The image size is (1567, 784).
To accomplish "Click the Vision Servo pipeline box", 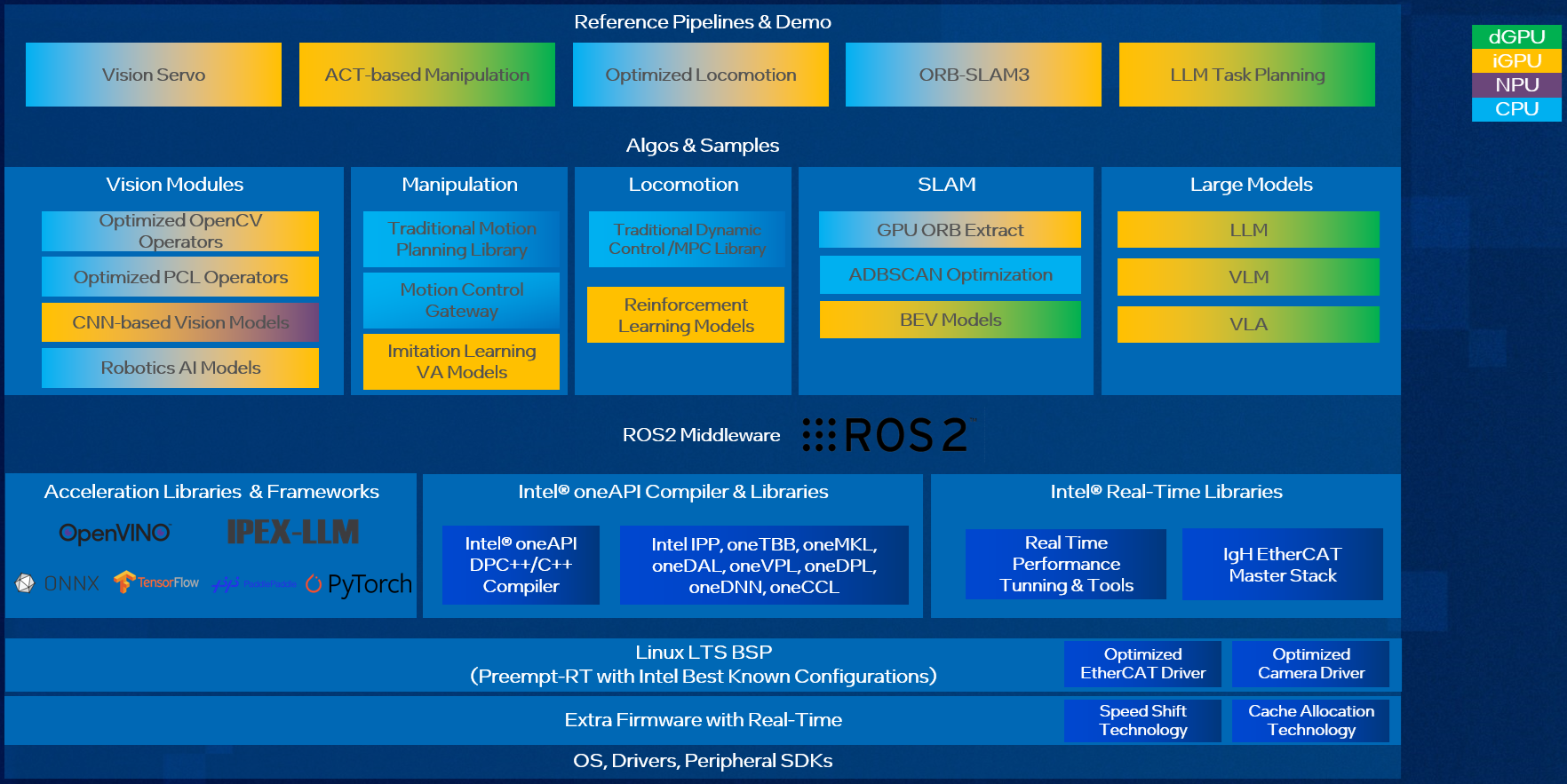I will 154,75.
